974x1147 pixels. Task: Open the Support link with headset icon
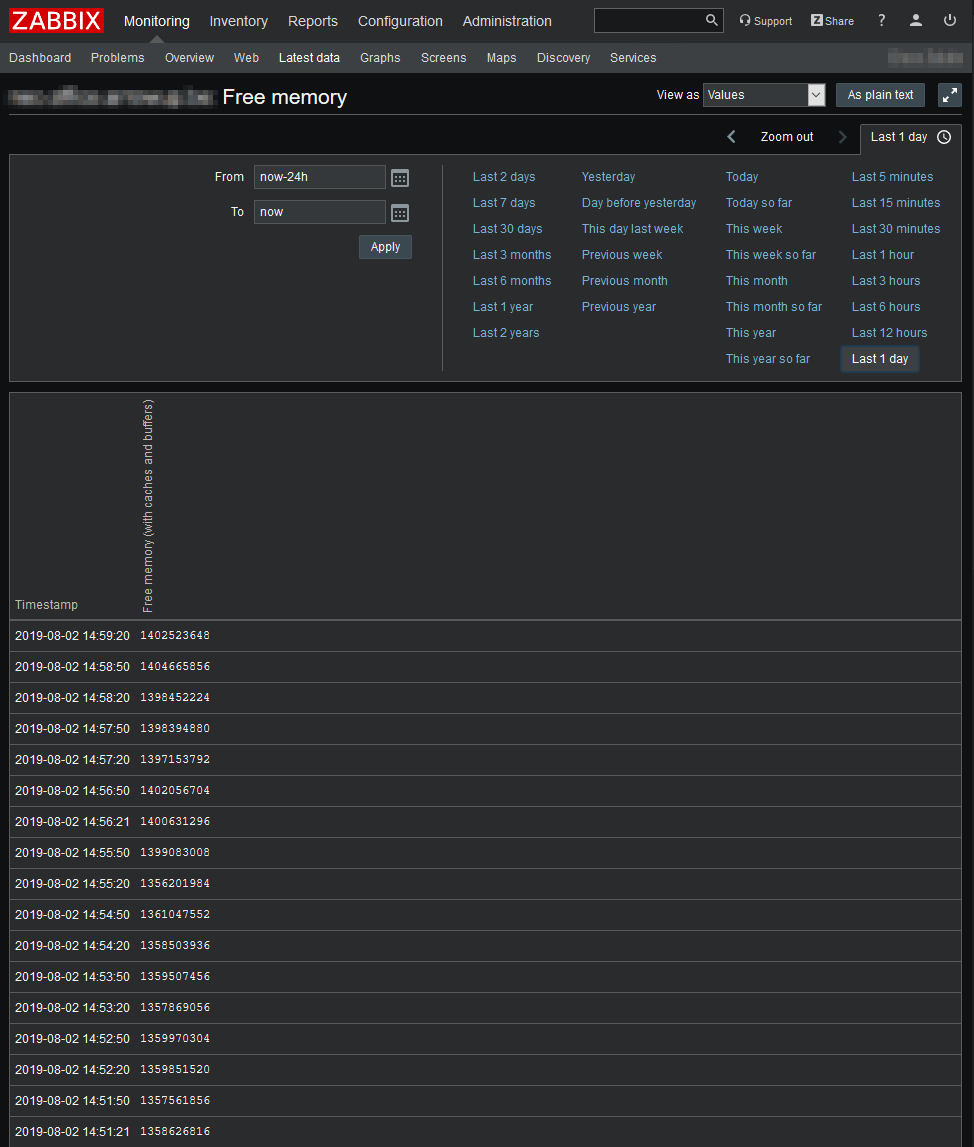pos(765,21)
